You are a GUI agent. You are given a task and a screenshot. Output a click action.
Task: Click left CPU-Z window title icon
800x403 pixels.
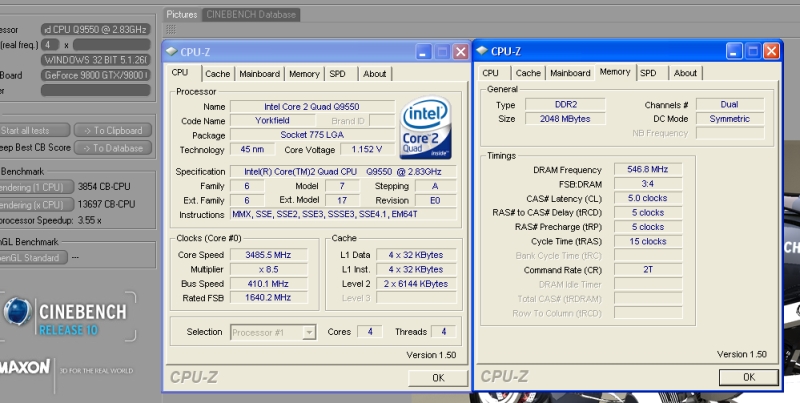(172, 52)
